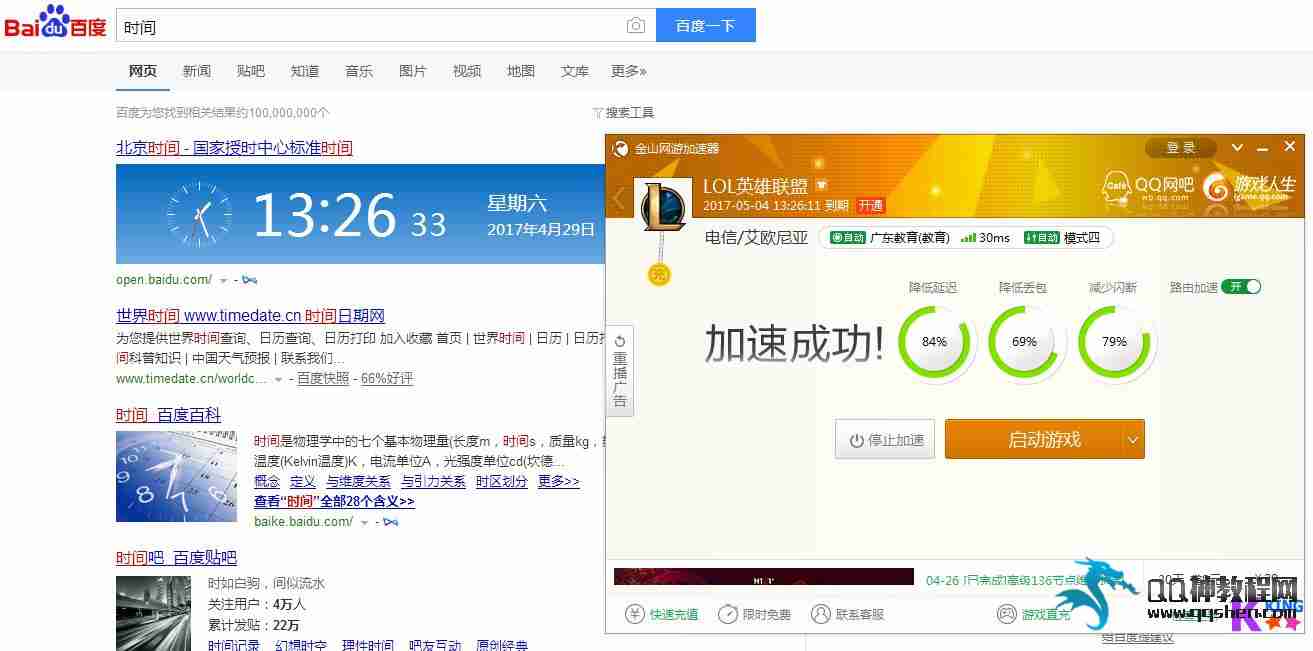The height and width of the screenshot is (651, 1313).
Task: Open the 知道 tab
Action: point(305,71)
